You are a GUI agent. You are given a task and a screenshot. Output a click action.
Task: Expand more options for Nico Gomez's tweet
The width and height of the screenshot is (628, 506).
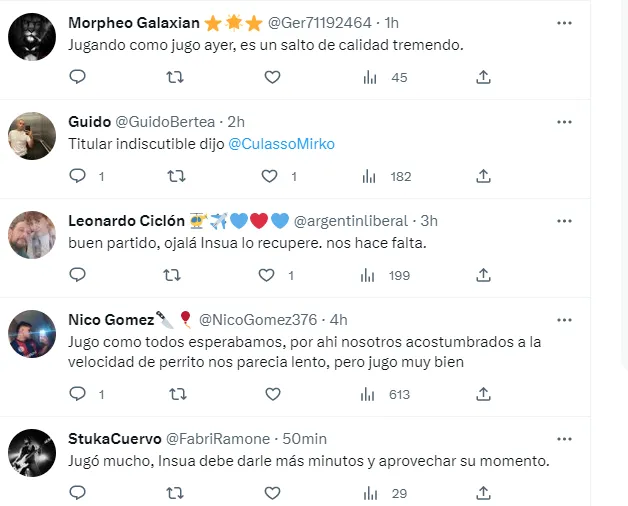(565, 320)
